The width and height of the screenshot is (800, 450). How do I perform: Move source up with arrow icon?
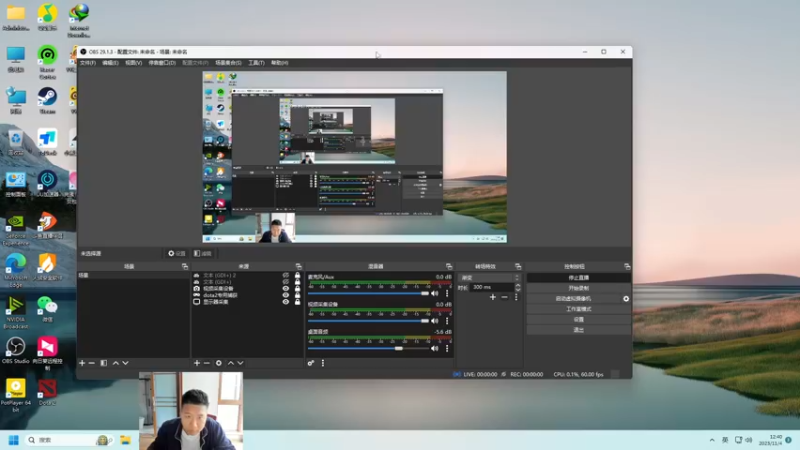tap(231, 363)
